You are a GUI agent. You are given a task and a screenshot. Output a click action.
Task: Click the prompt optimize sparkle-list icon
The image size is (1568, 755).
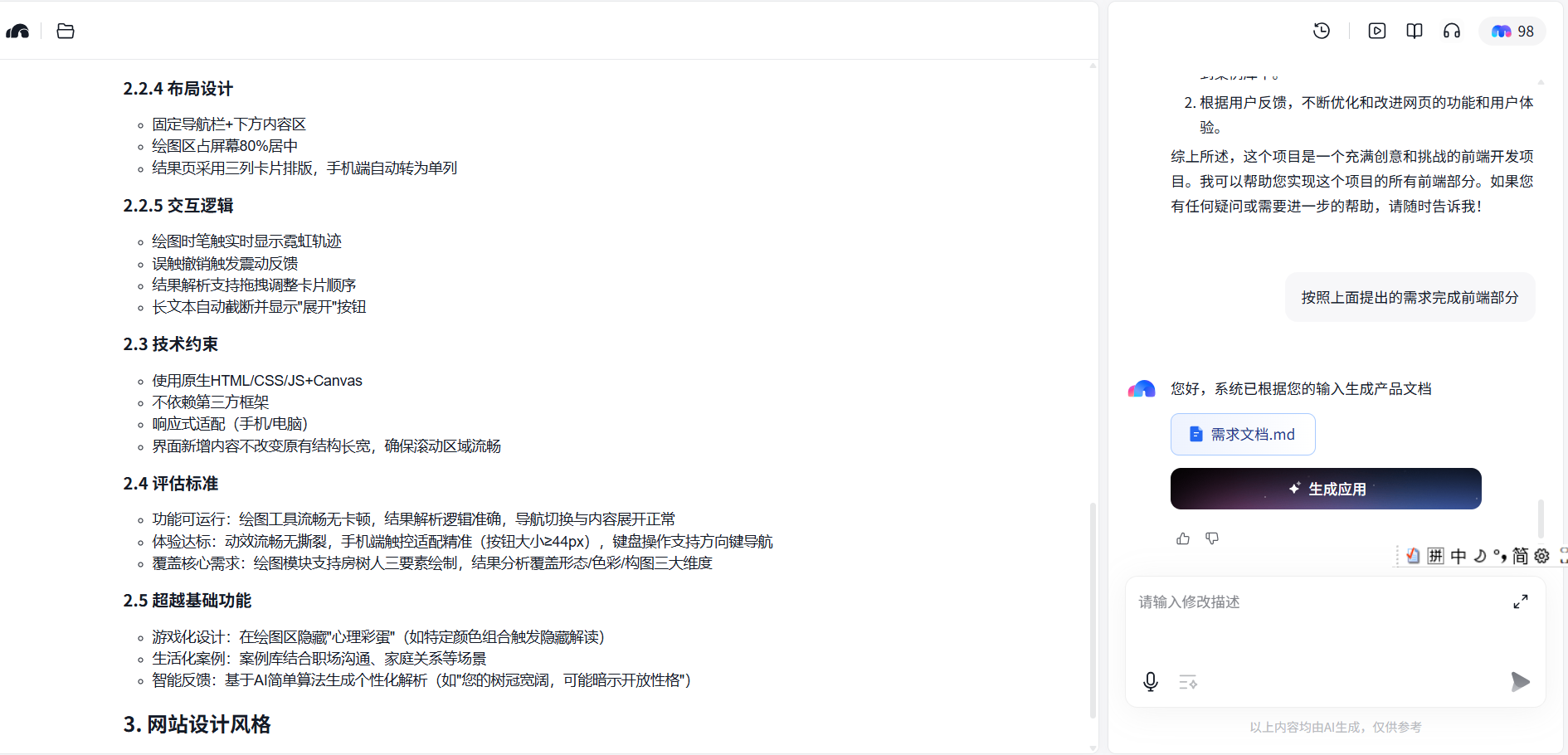tap(1188, 682)
